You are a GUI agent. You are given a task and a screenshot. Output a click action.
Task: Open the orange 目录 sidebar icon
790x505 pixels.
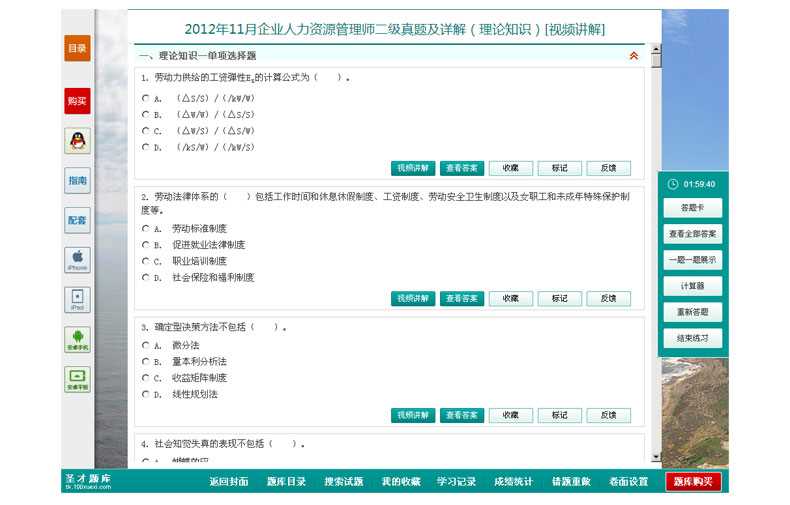click(77, 48)
